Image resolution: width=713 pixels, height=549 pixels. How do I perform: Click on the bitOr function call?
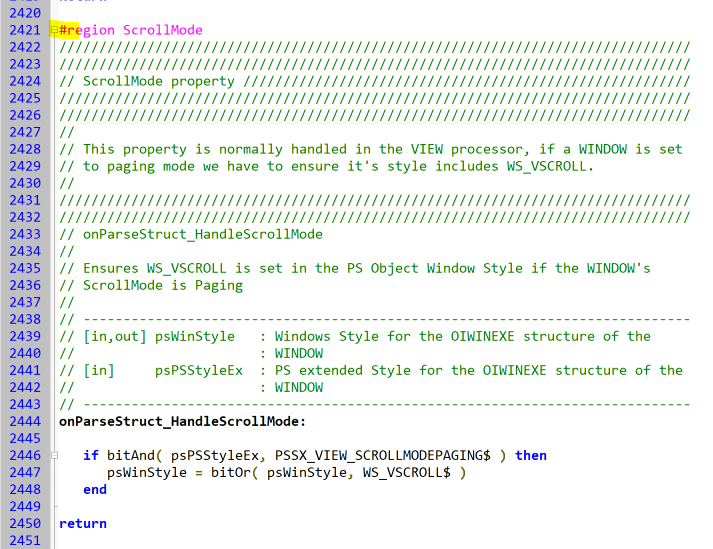coord(231,472)
